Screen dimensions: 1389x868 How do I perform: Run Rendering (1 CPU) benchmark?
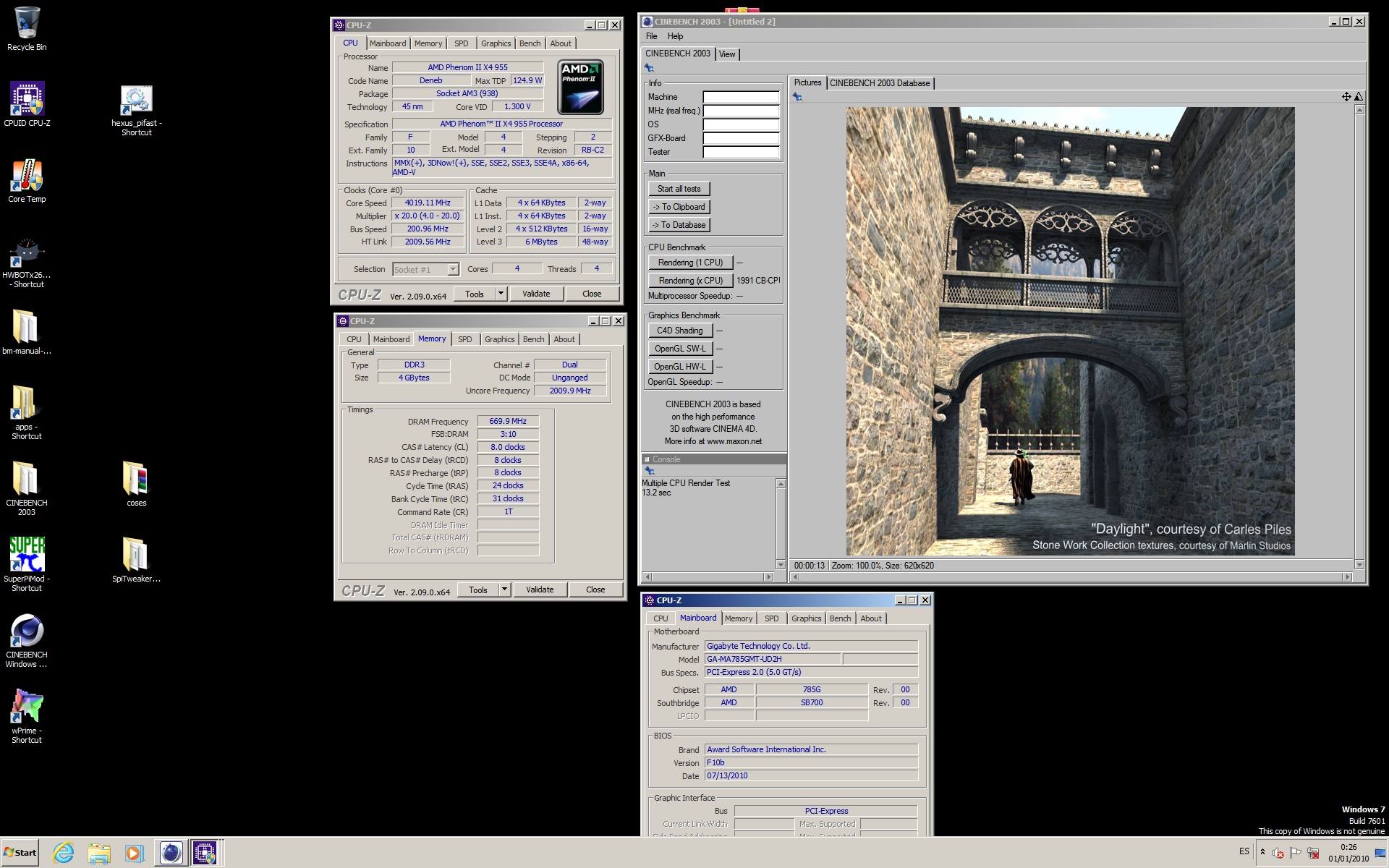(x=690, y=263)
